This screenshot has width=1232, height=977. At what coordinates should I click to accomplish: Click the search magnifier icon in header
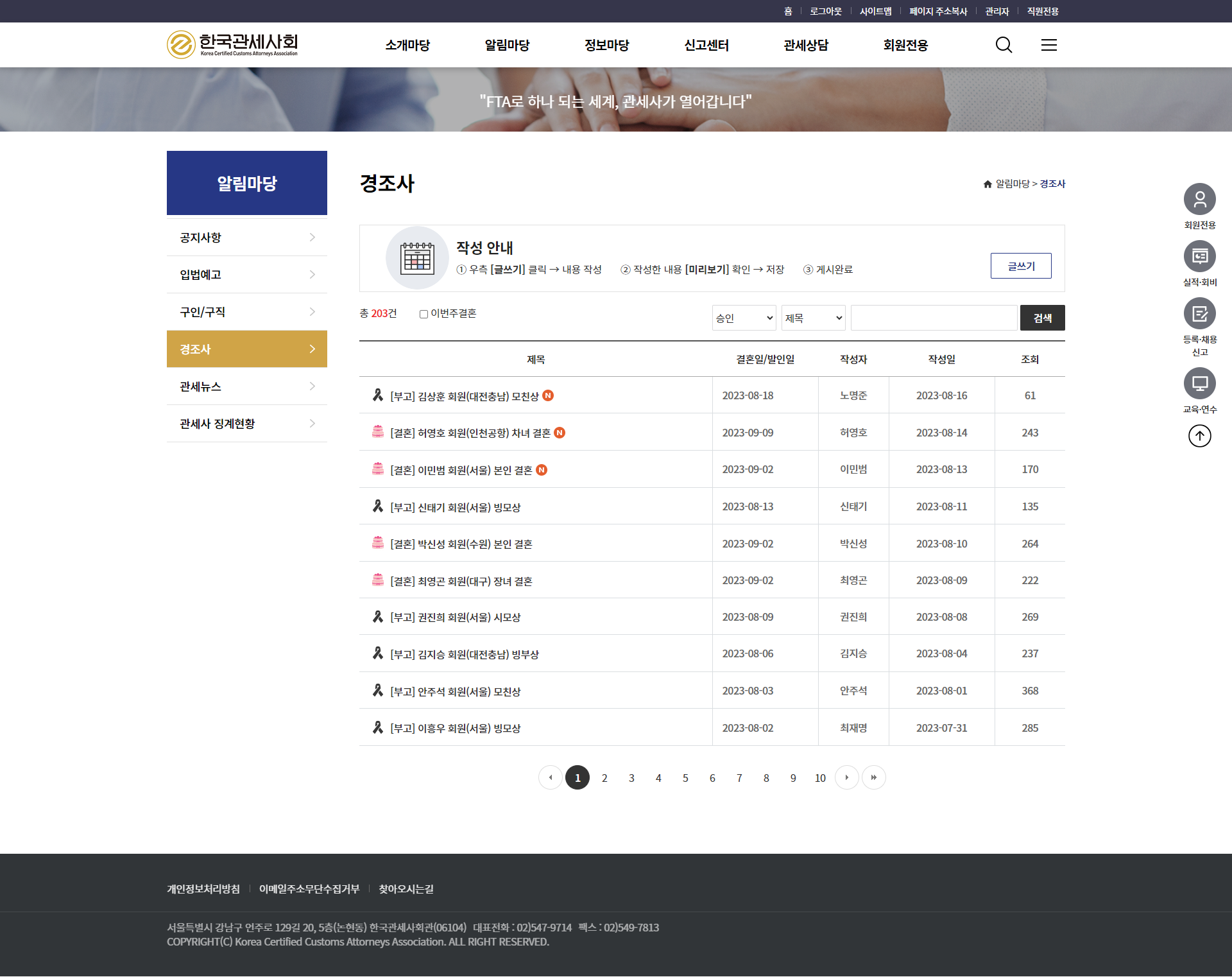(x=1004, y=45)
